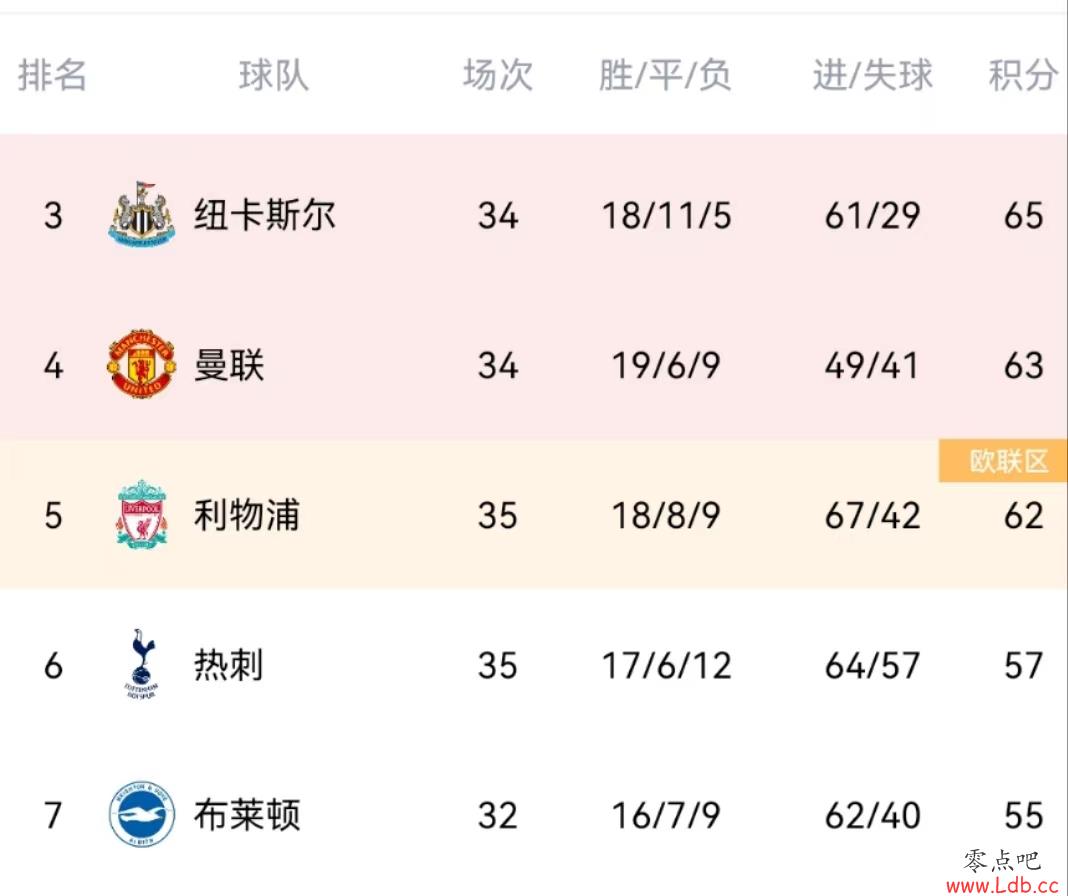Select the 利物浦 team name
This screenshot has height=896, width=1068.
pyautogui.click(x=247, y=514)
